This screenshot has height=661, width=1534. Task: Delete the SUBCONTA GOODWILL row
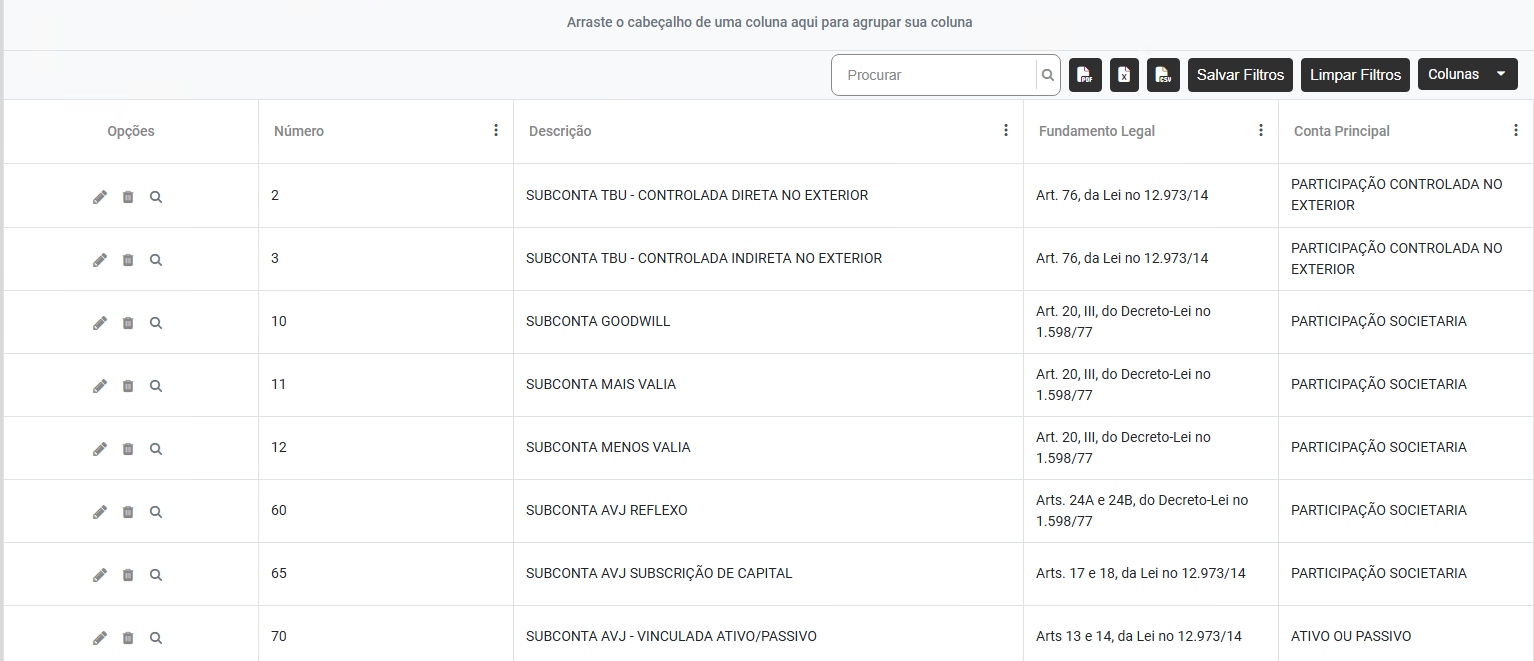pos(128,323)
